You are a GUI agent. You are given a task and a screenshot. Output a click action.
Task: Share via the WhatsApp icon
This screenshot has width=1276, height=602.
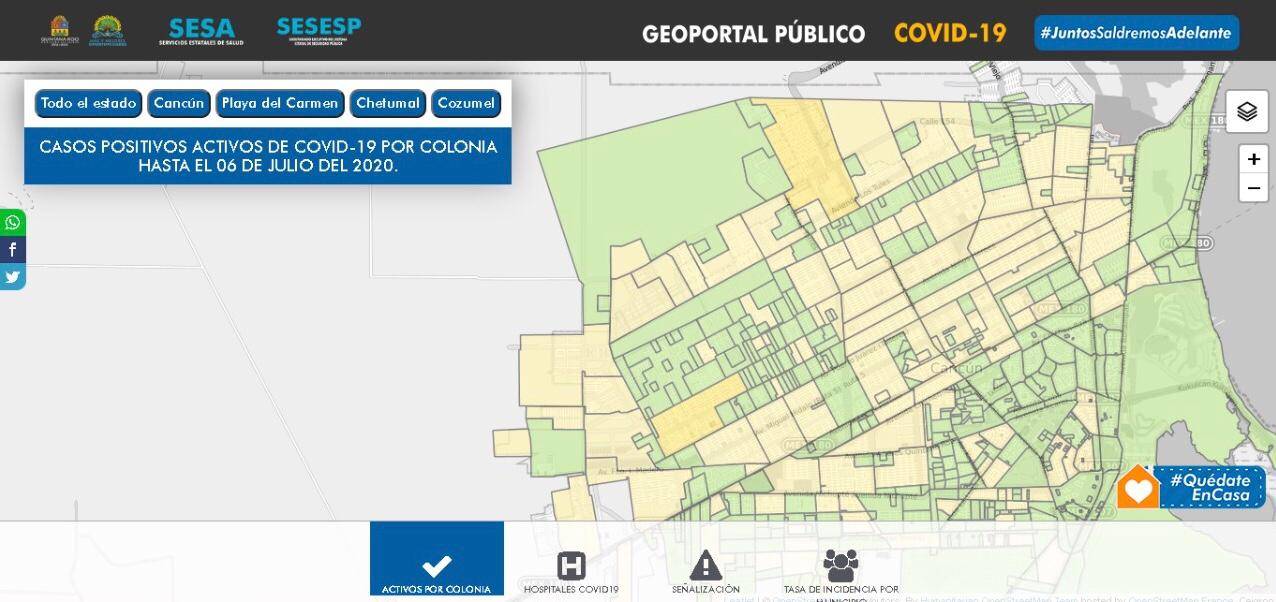click(13, 222)
